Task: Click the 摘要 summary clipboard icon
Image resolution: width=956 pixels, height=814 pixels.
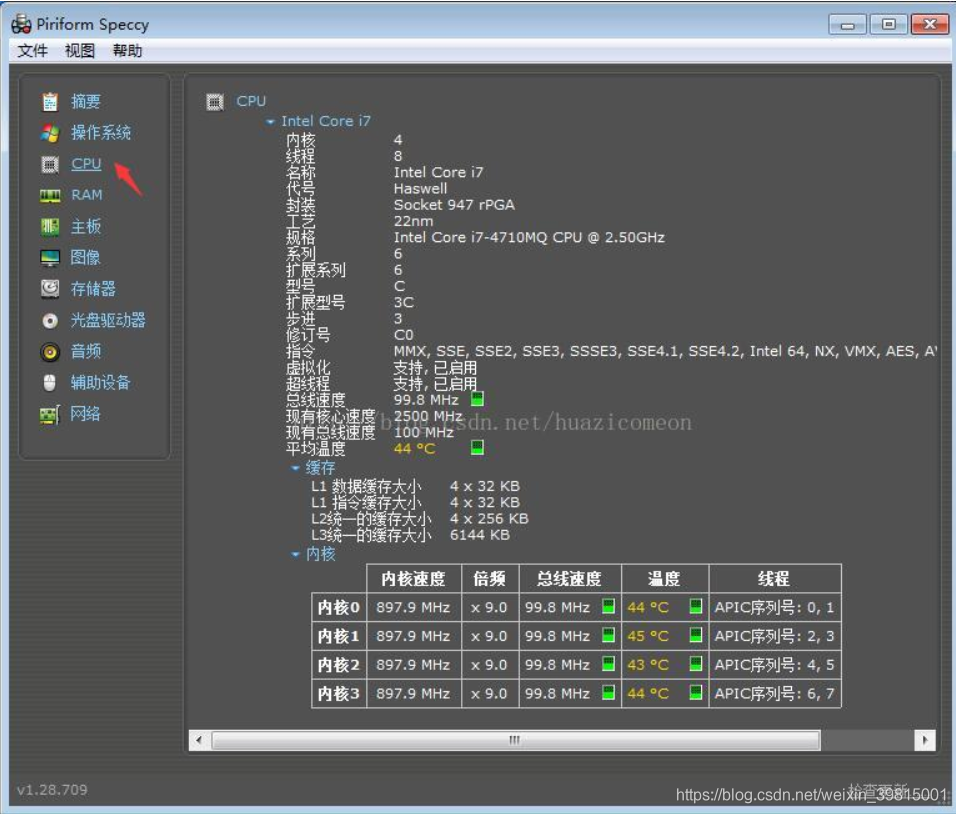Action: click(50, 102)
